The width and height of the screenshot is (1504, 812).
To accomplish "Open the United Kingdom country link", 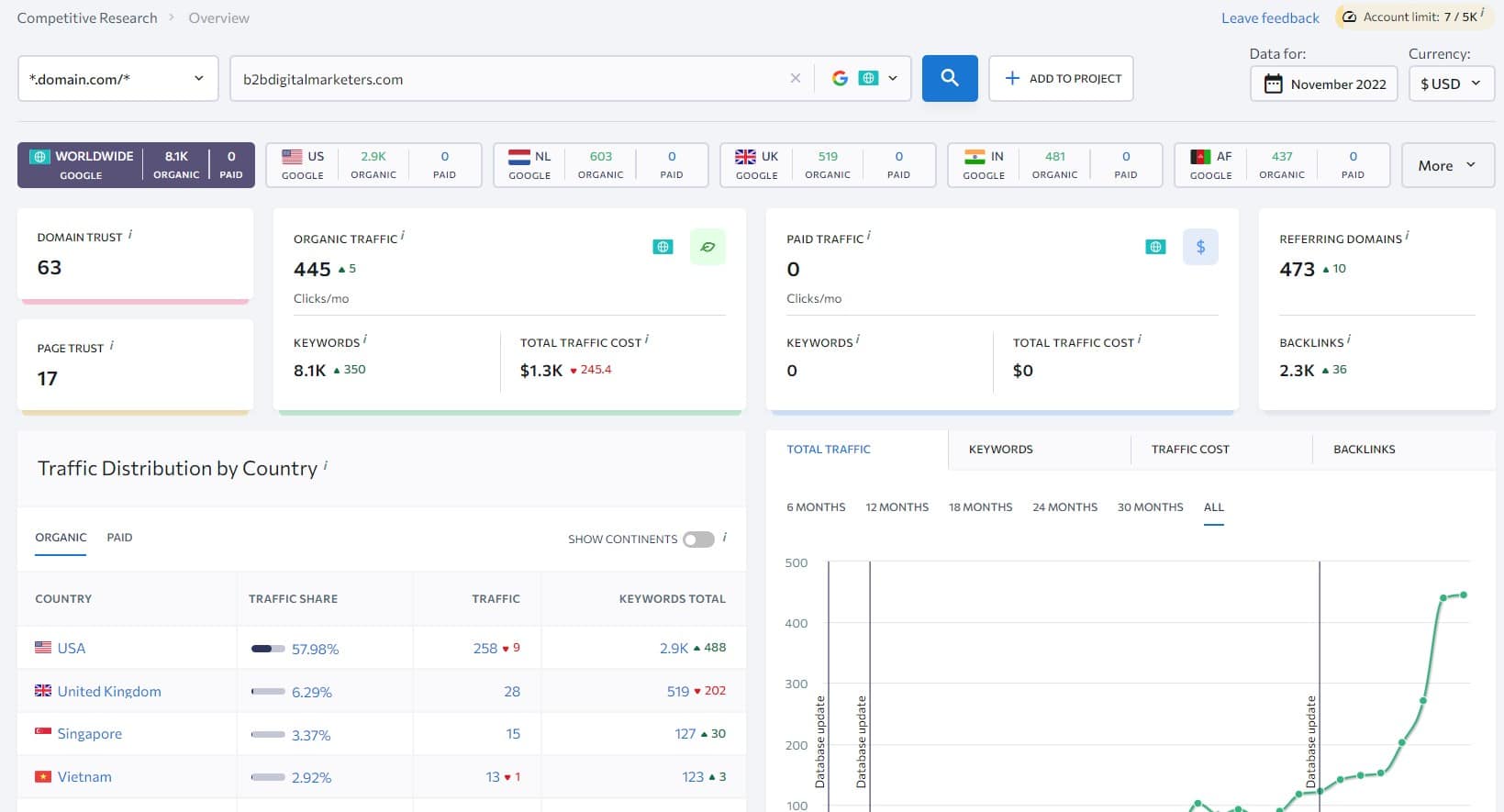I will tap(109, 692).
